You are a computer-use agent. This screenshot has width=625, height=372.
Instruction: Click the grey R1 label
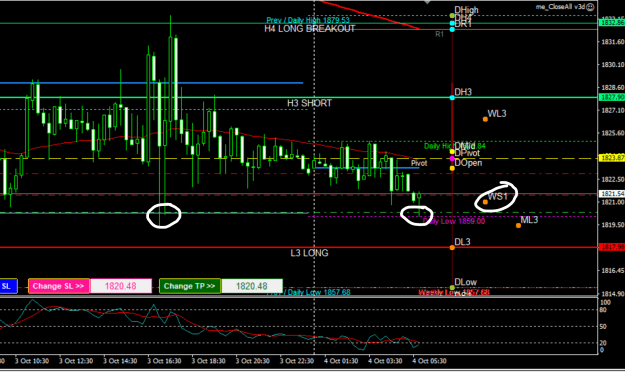tap(439, 34)
